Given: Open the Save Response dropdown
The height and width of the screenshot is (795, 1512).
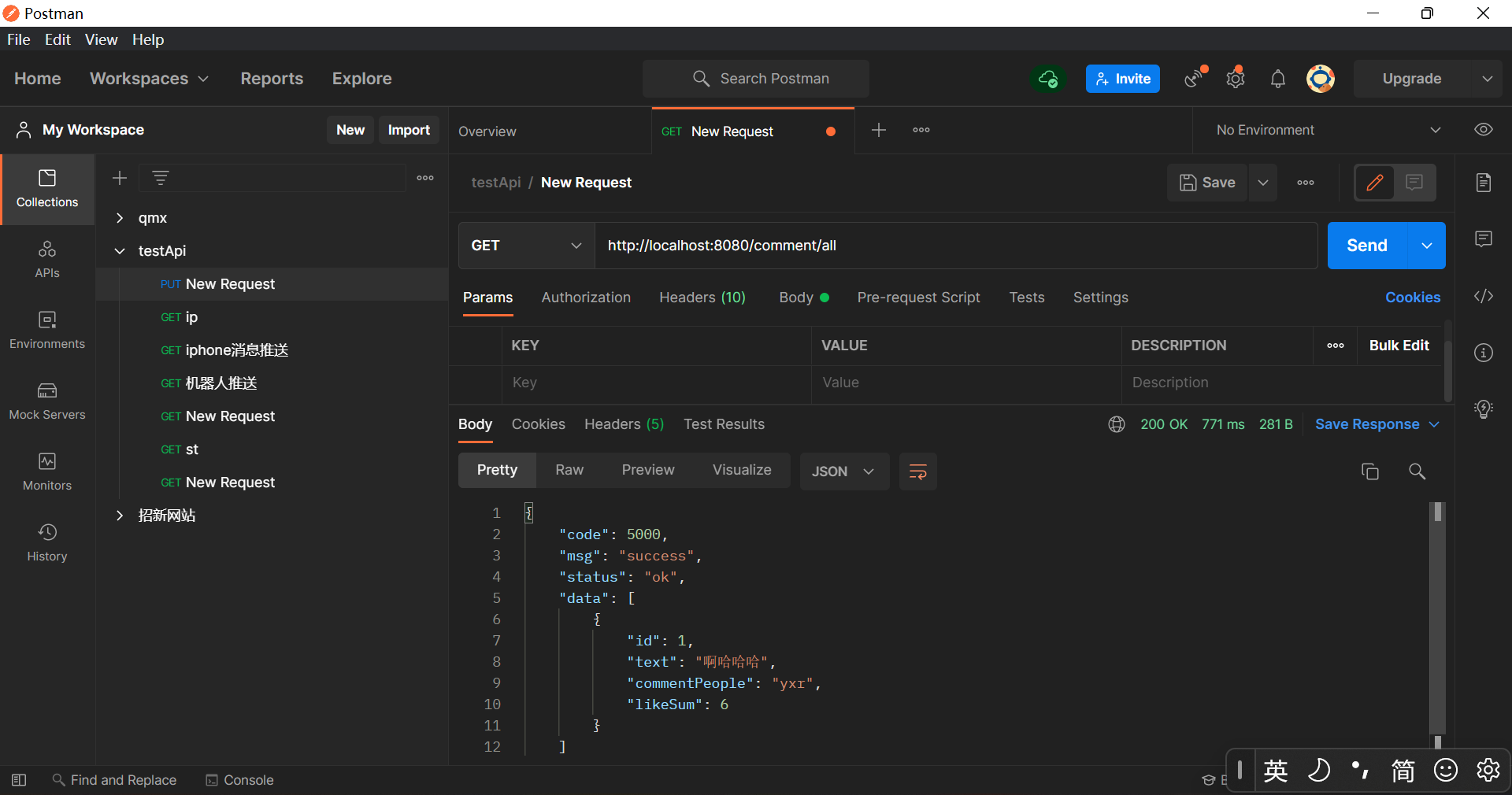Looking at the screenshot, I should coord(1377,424).
